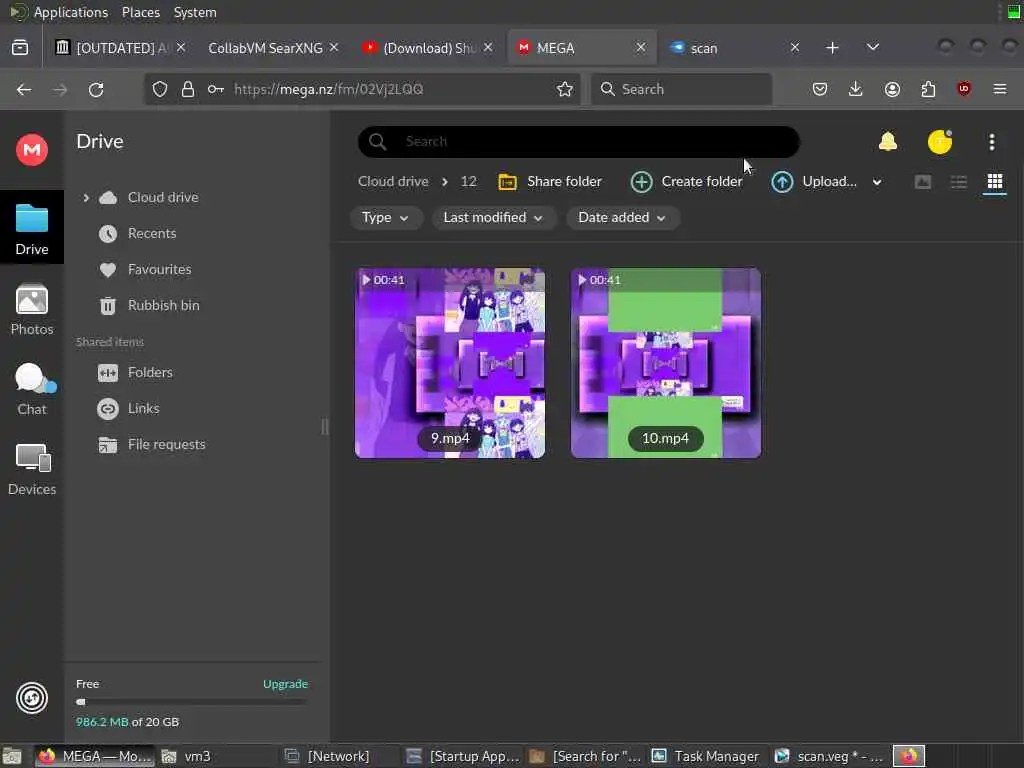Click the site padlock icon
1024x768 pixels.
pos(188,89)
